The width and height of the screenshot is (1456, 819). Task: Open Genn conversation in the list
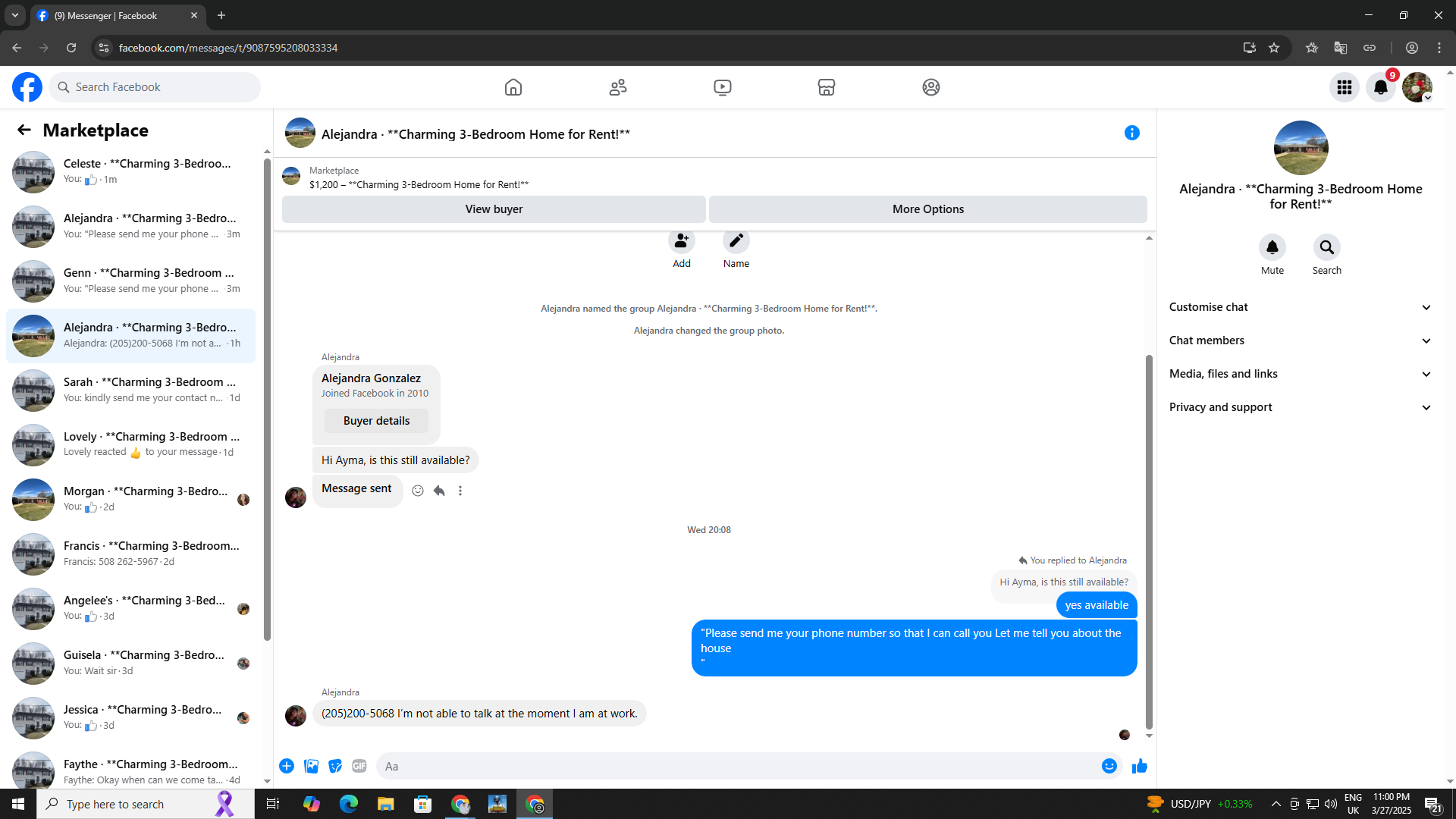coord(131,281)
